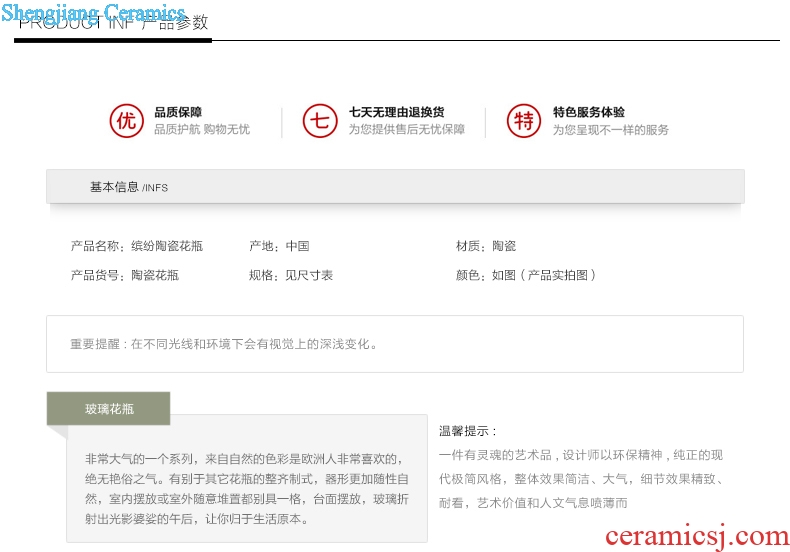Click the red 优 quality guarantee icon
Viewport: 790px width, 552px height.
point(126,121)
